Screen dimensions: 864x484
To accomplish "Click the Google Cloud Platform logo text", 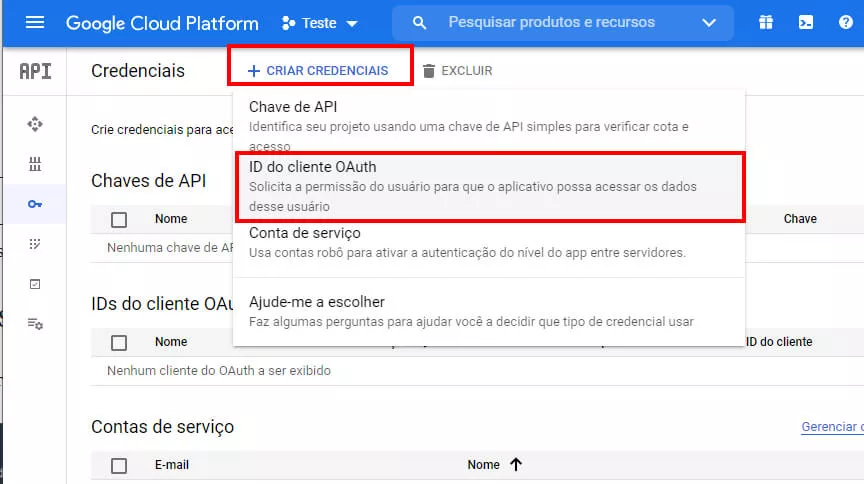I will pos(162,23).
